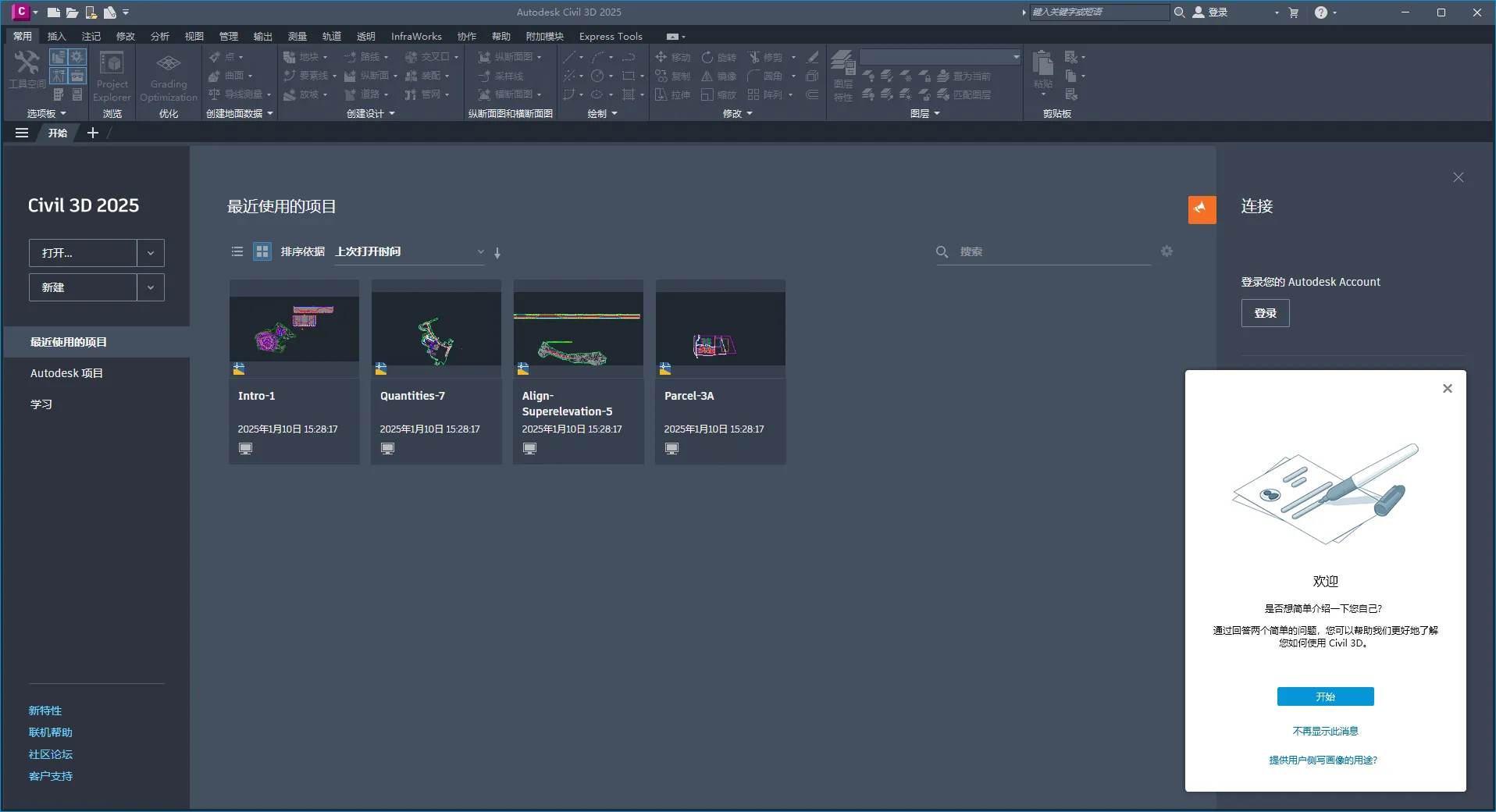This screenshot has height=812, width=1496.
Task: Click the new drawing icon in quick access toolbar
Action: coord(53,12)
